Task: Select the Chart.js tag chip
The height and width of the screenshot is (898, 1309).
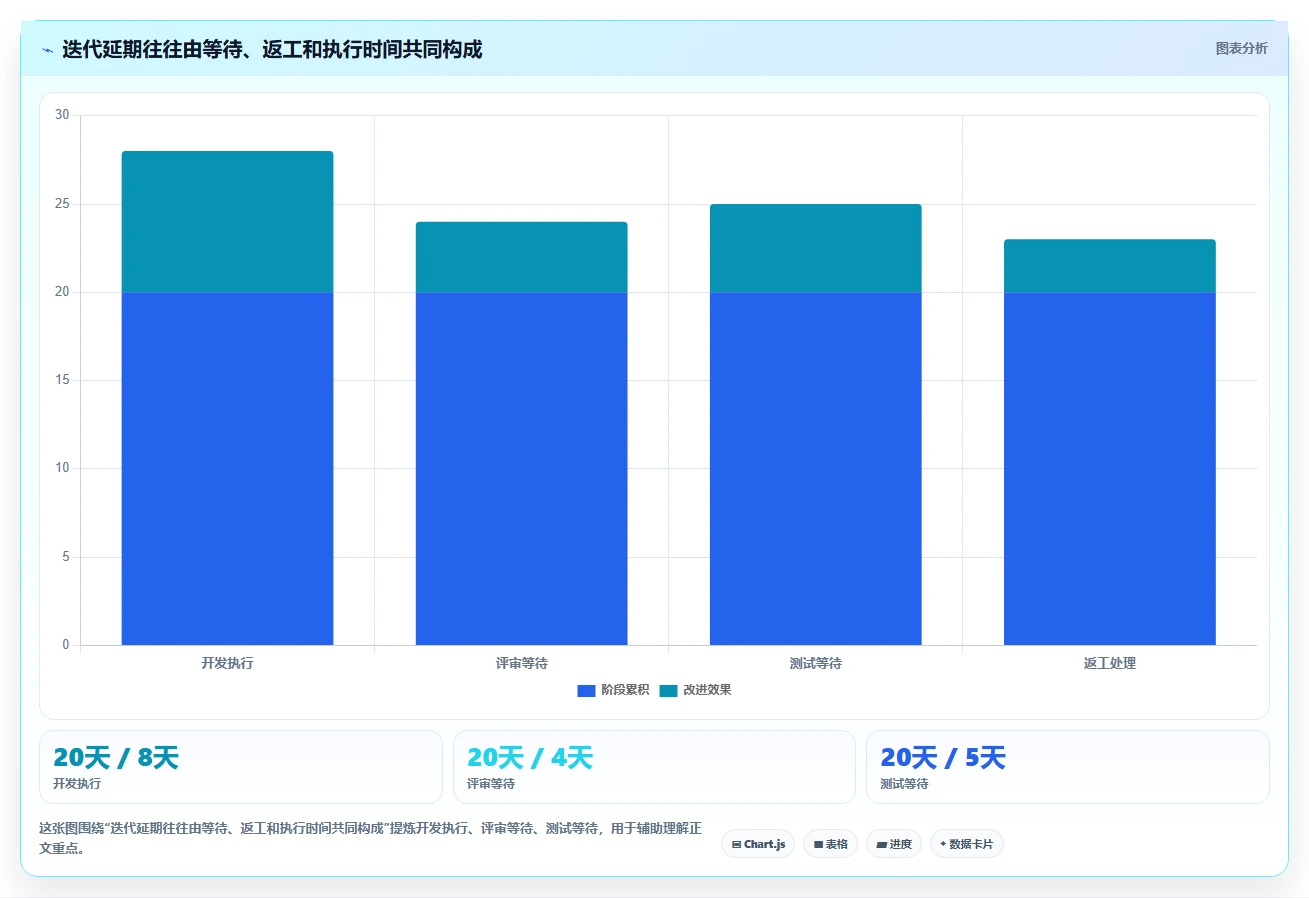Action: [x=758, y=844]
